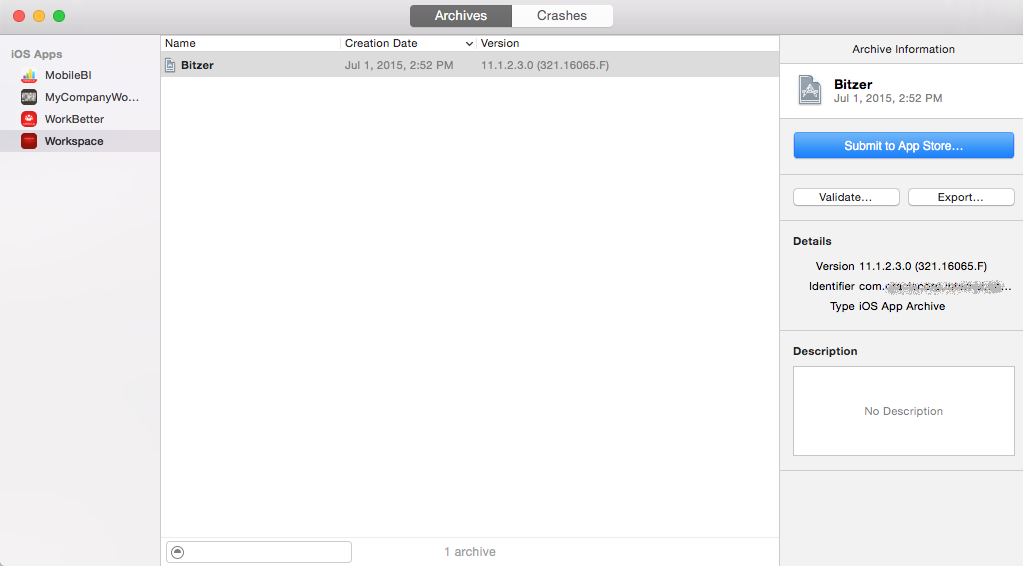Select WorkBetter in the sidebar

click(x=74, y=119)
